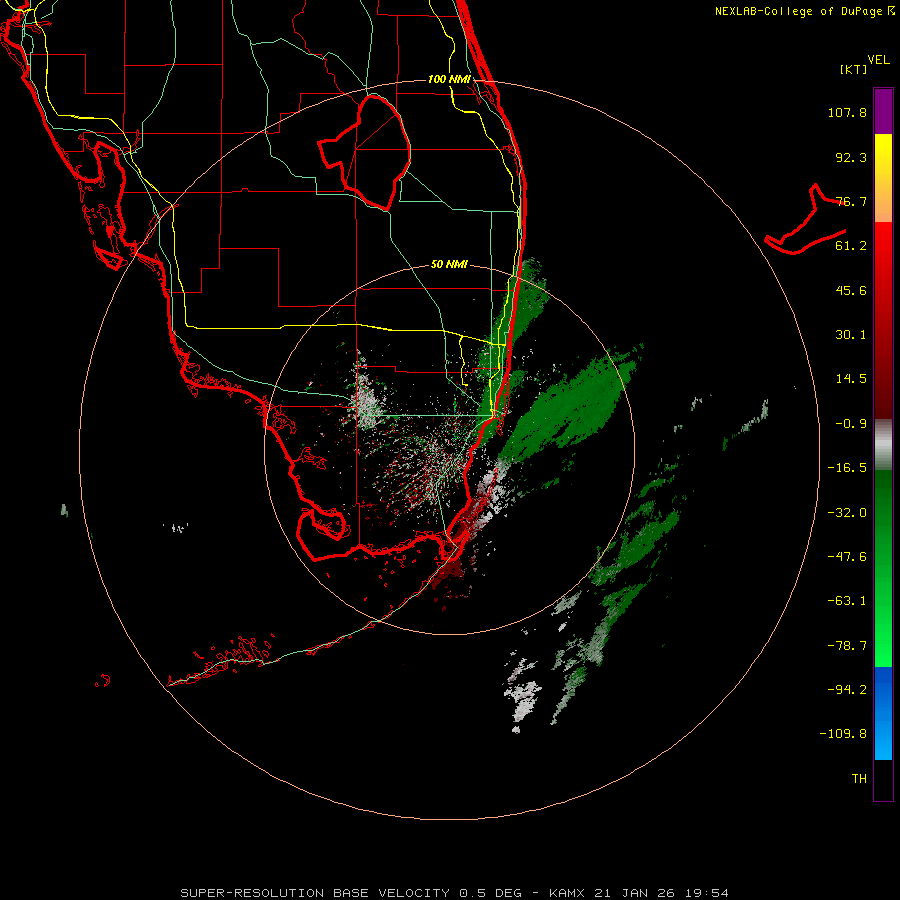The image size is (900, 900).
Task: Select the 14.5 legend value
Action: [851, 379]
